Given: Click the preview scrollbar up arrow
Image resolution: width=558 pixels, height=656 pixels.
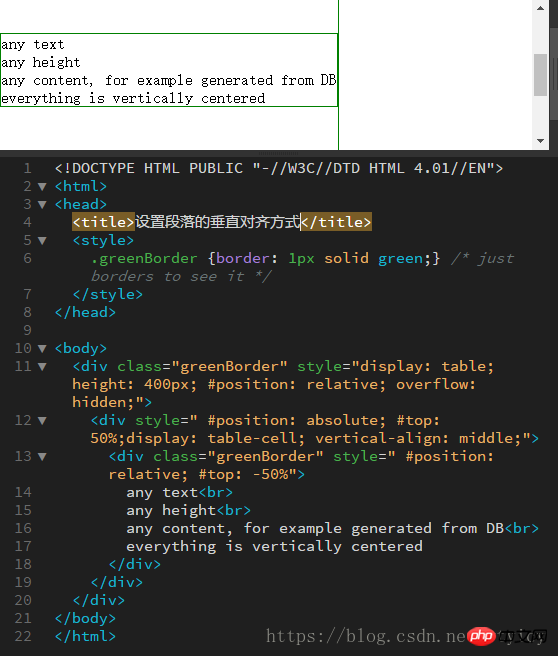Looking at the screenshot, I should pos(540,8).
